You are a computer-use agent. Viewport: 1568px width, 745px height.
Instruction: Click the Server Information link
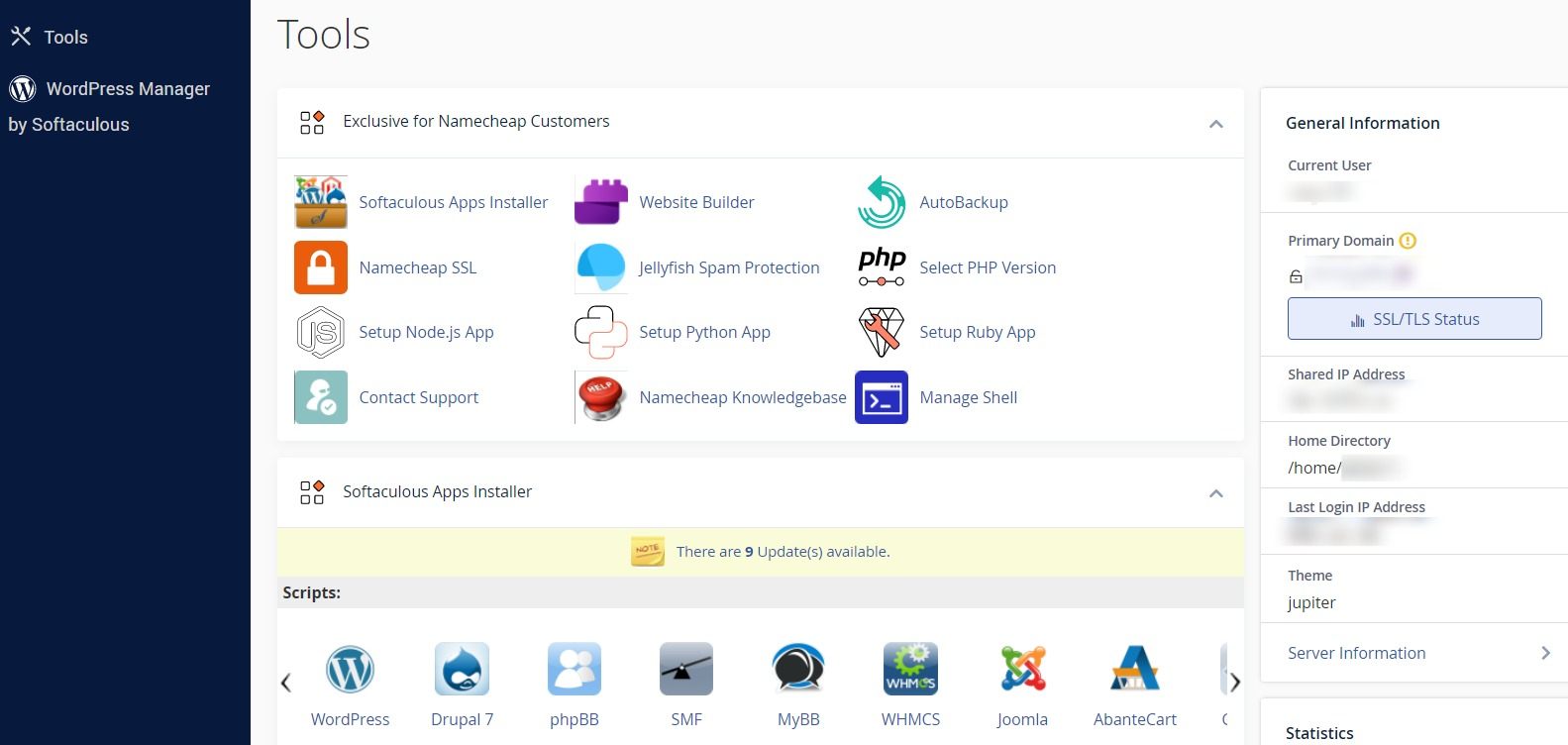[x=1357, y=653]
